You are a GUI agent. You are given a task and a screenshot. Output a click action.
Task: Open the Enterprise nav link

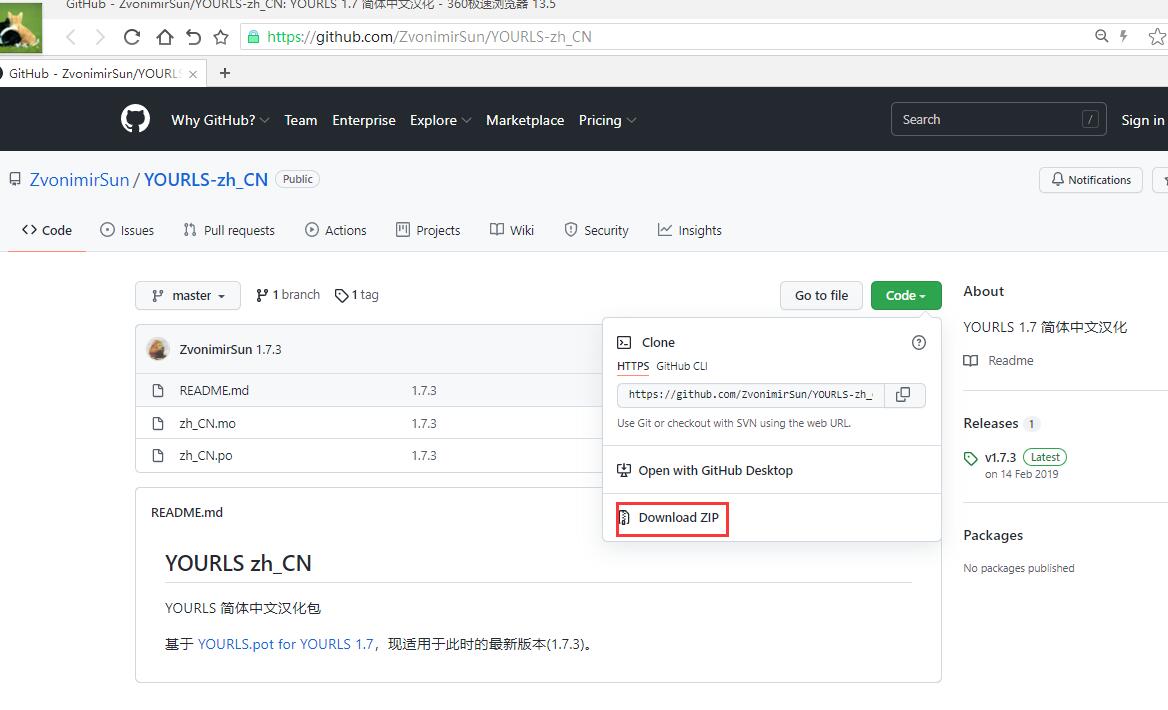coord(364,120)
